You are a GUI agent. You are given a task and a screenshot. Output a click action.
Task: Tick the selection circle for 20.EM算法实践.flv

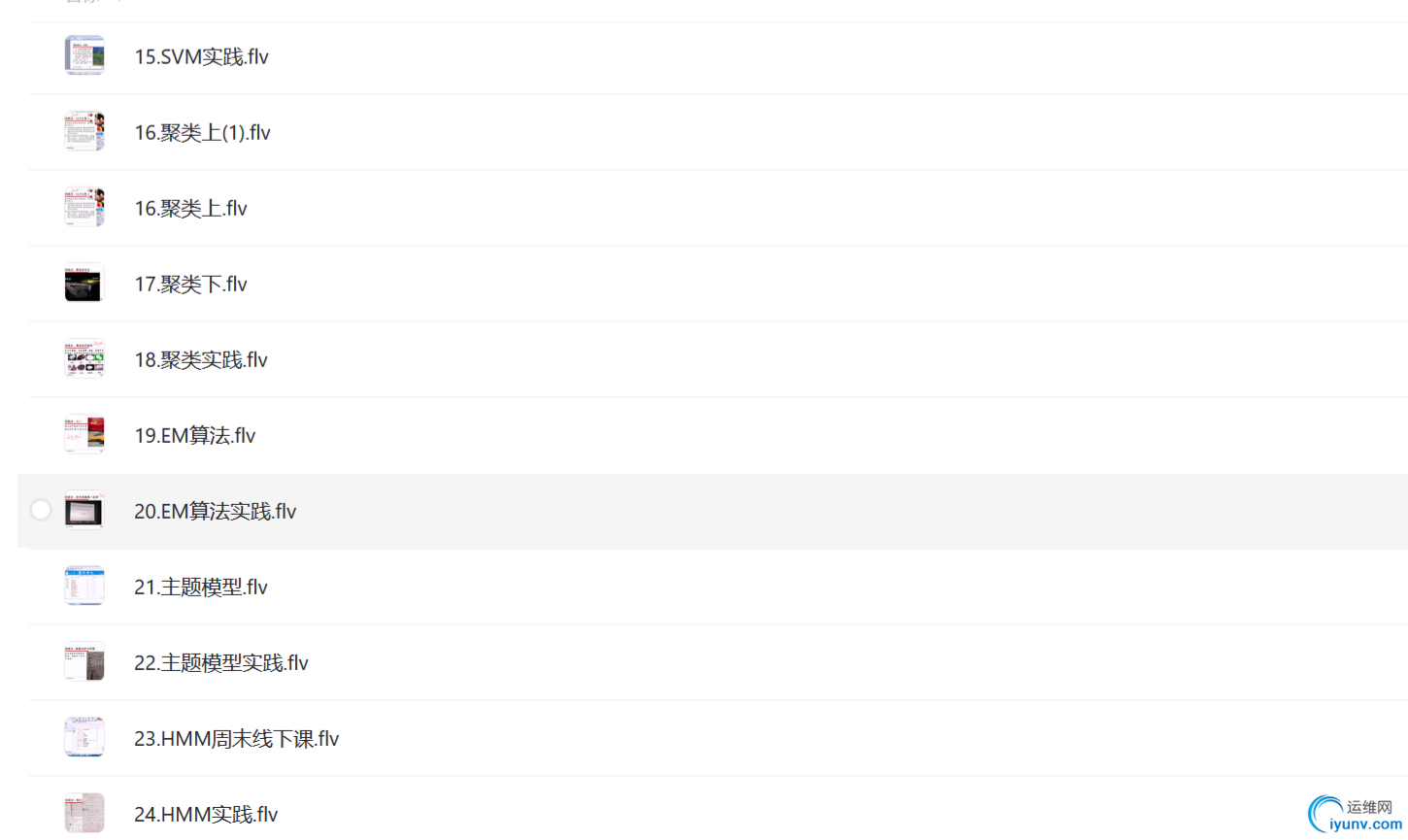point(41,510)
